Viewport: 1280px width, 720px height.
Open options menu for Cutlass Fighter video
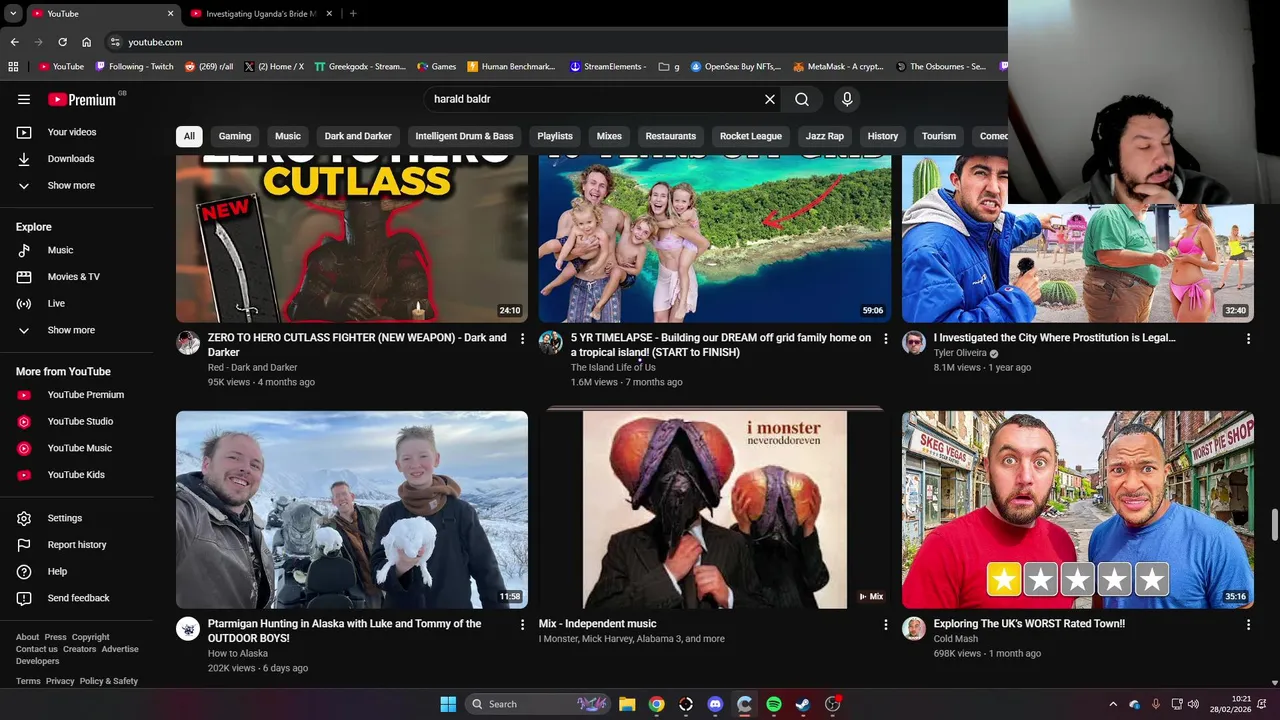(522, 339)
